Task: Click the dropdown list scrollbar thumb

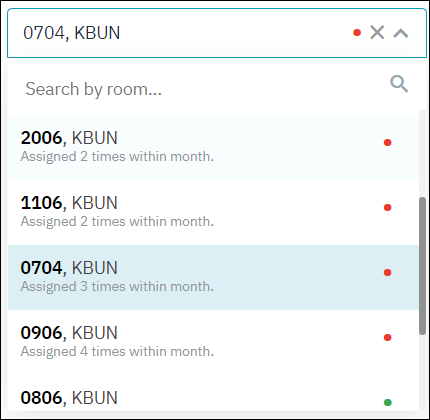Action: pos(422,266)
